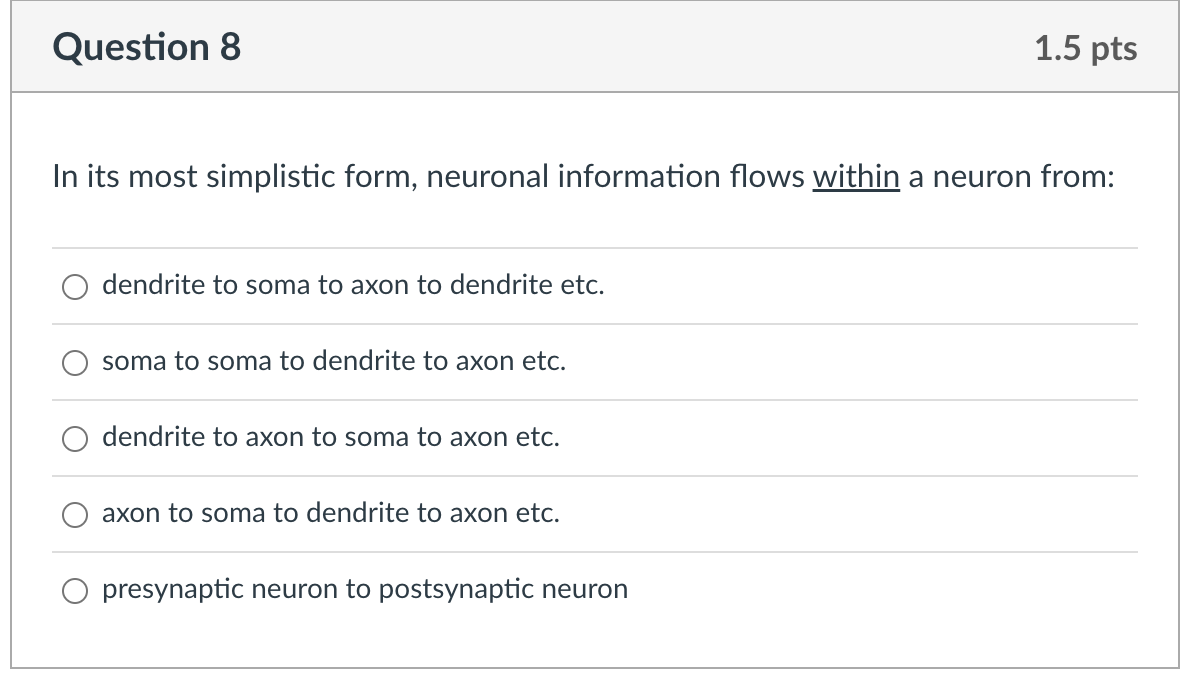Click the "1.5 pts" point value
Viewport: 1202px width, 680px height.
1086,48
